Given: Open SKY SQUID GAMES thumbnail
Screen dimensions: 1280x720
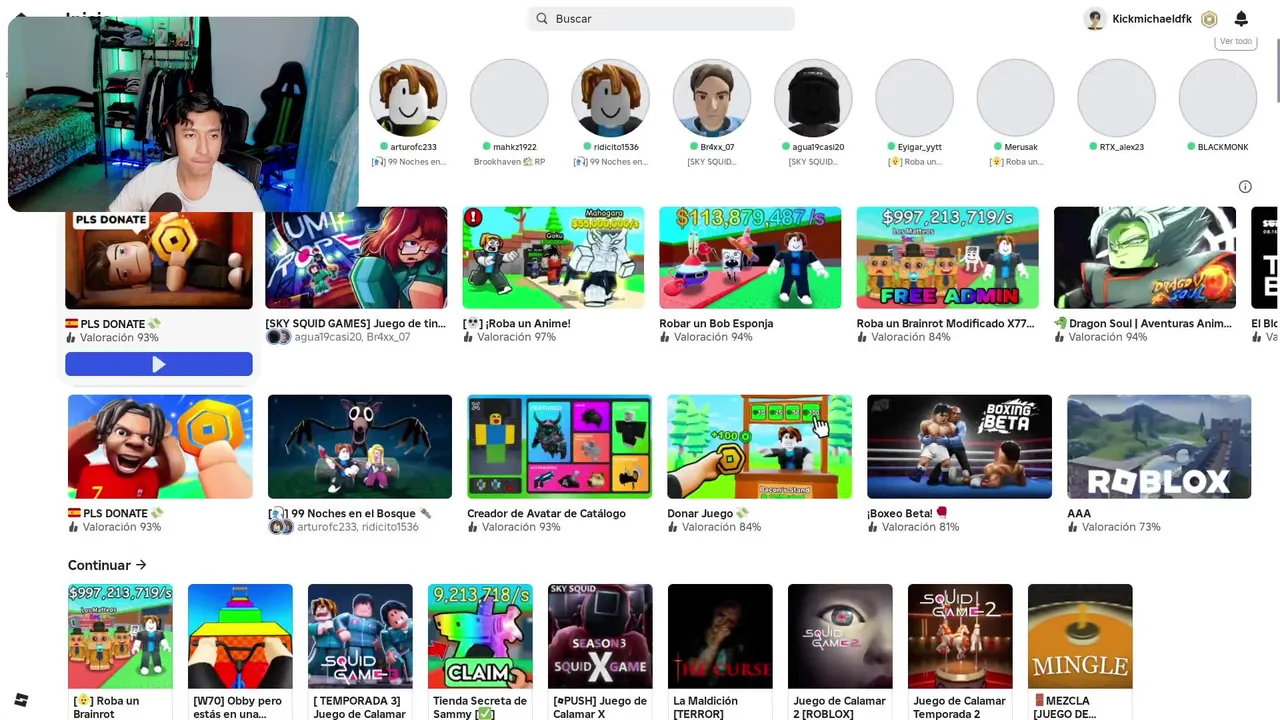Looking at the screenshot, I should pos(356,258).
